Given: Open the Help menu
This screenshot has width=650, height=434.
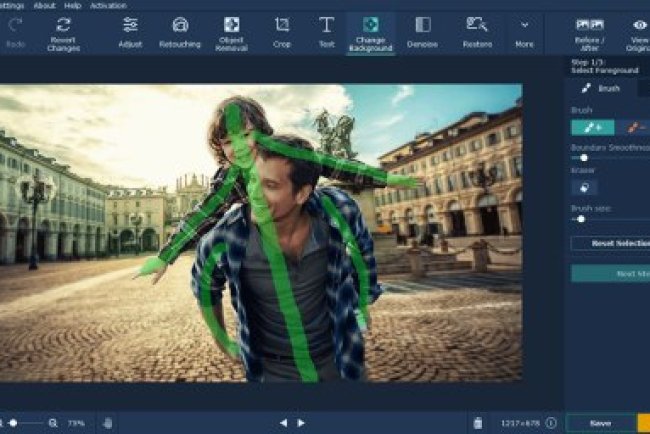Looking at the screenshot, I should pyautogui.click(x=73, y=5).
